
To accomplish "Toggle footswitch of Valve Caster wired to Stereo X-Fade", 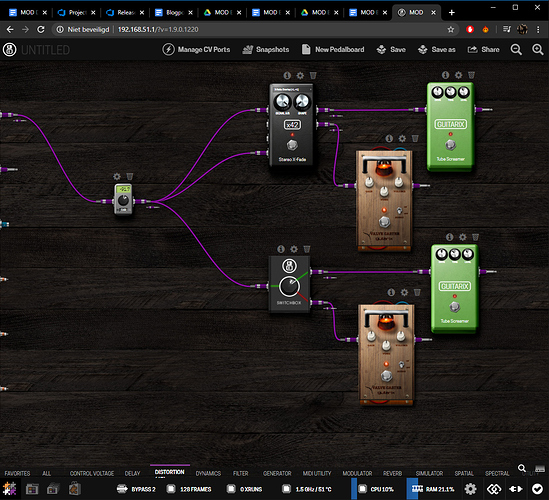I will click(384, 222).
